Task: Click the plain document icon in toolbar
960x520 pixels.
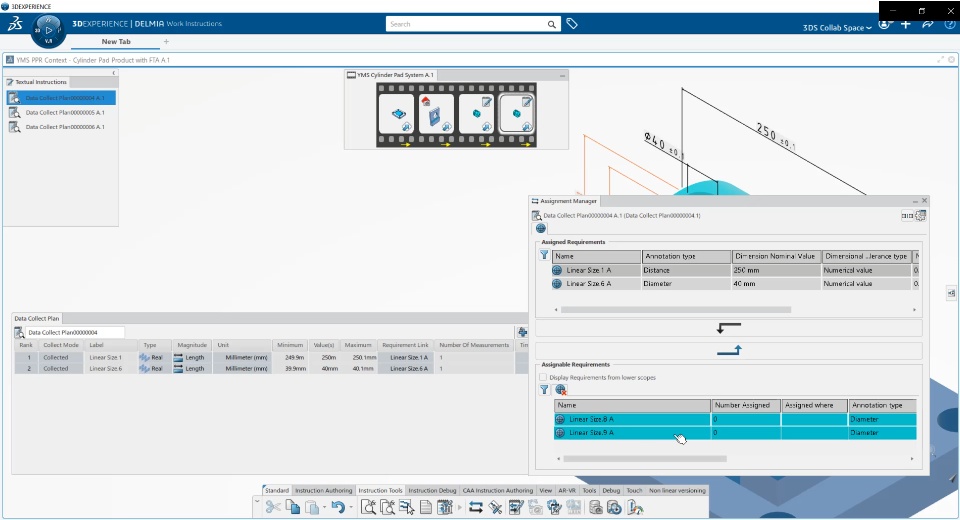Action: (426, 507)
